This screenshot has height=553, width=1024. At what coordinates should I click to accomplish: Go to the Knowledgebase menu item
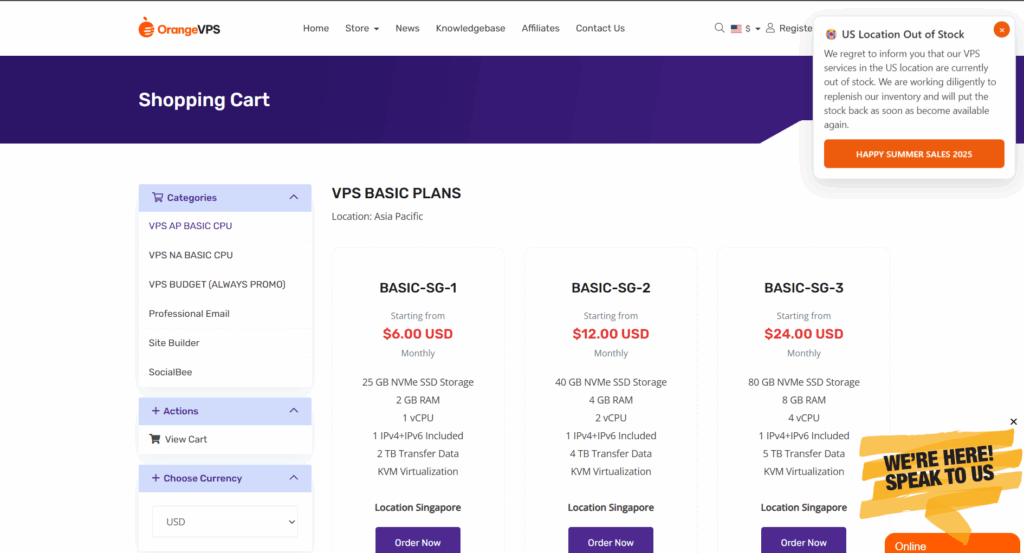pyautogui.click(x=470, y=28)
